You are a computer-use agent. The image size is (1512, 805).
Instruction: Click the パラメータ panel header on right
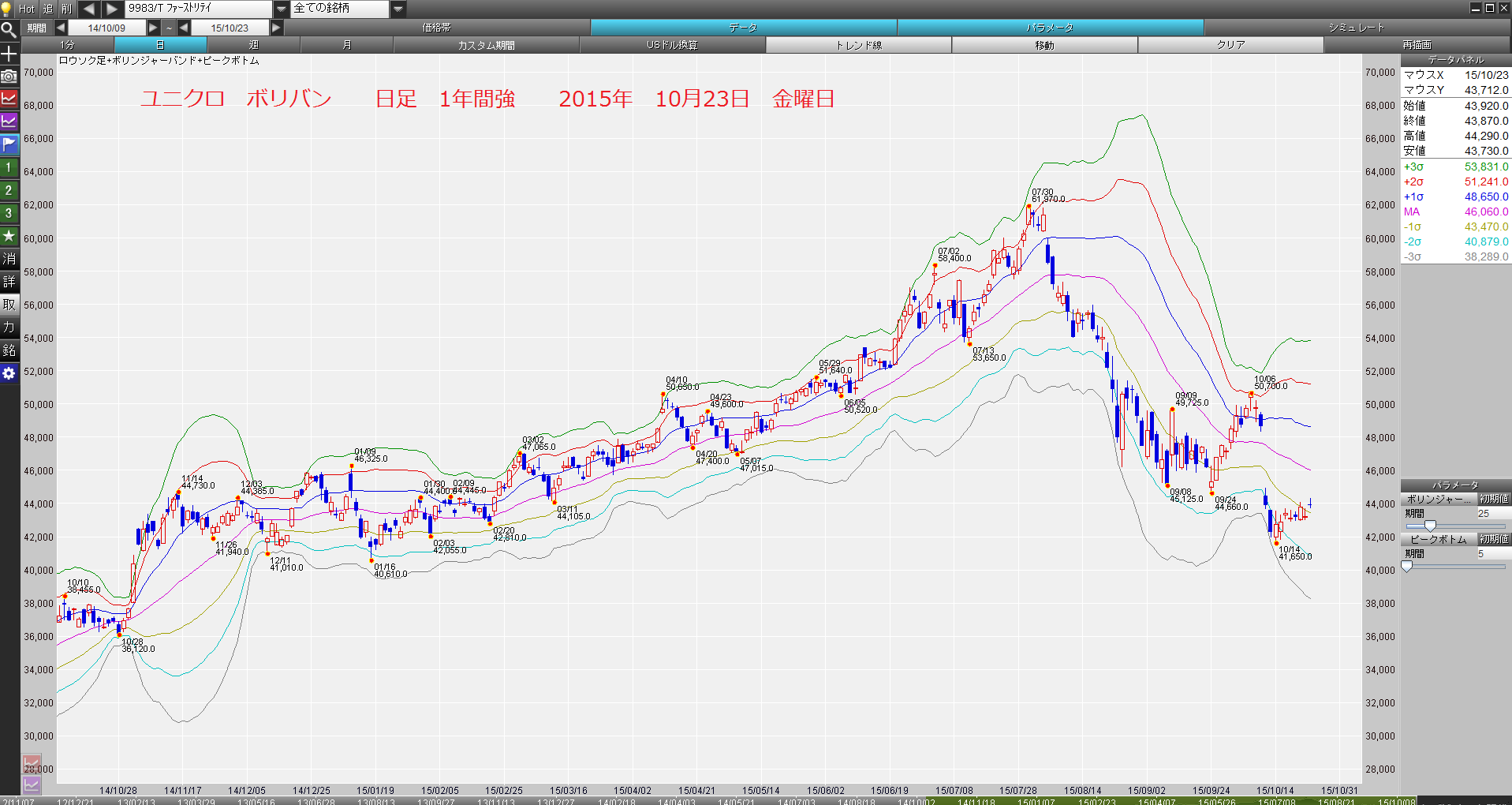click(x=1456, y=485)
